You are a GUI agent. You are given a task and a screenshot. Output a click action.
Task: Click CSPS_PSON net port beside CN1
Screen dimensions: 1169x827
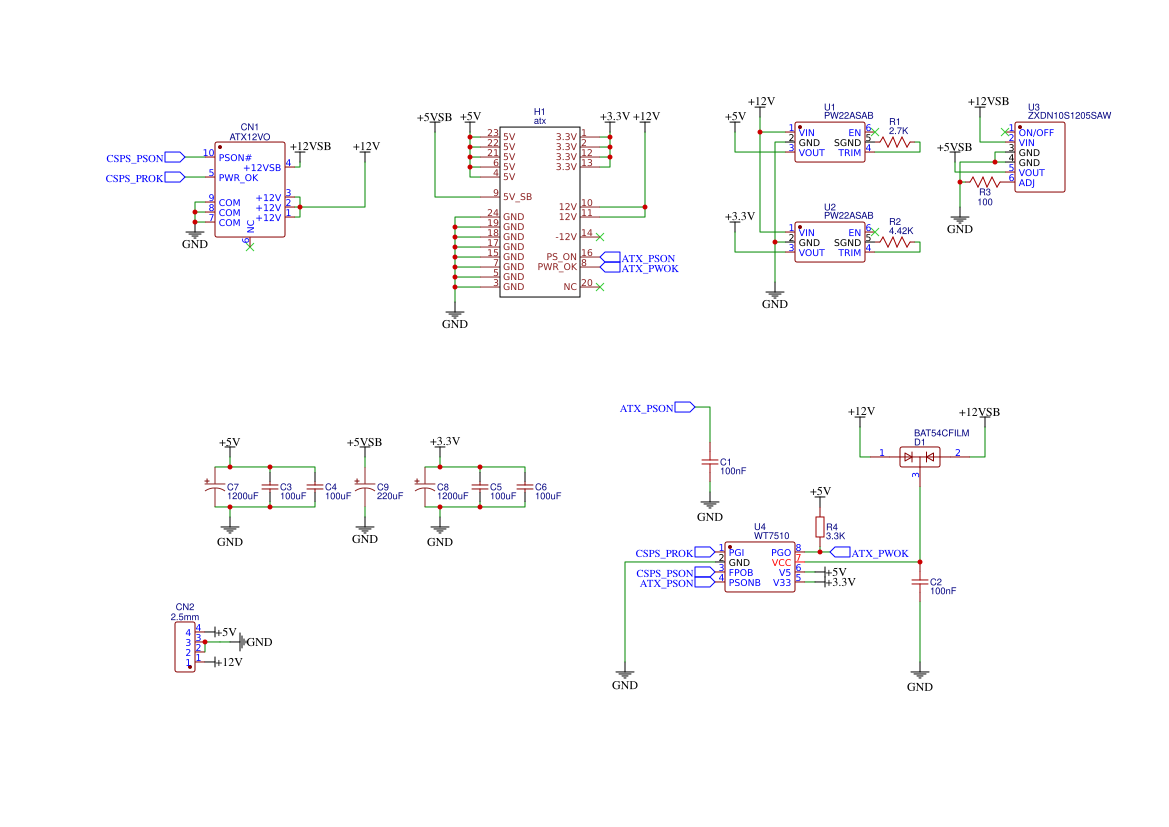[x=145, y=157]
